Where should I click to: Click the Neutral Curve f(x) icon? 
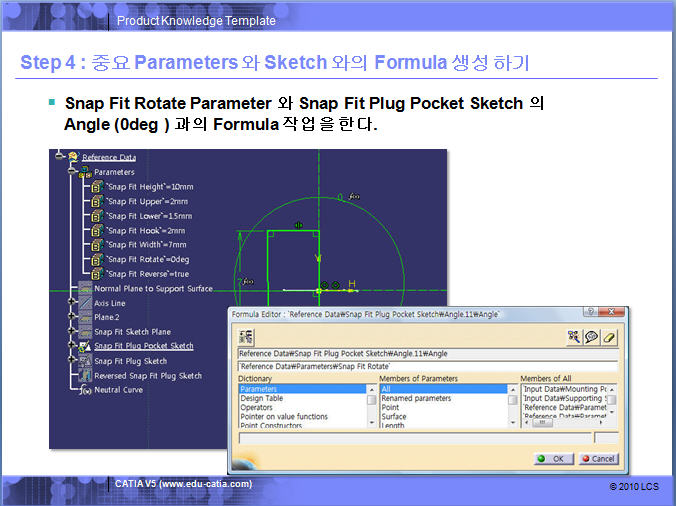85,390
